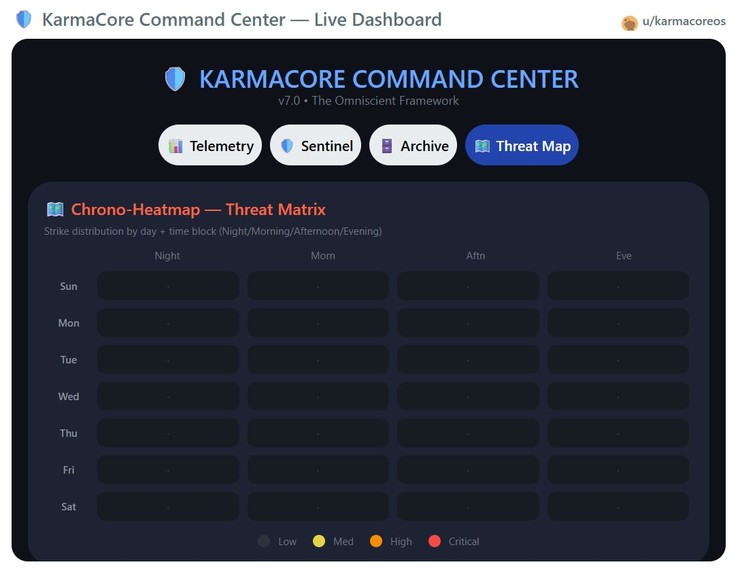Select the Mon Morn heatmap cell
740x573 pixels.
point(318,322)
